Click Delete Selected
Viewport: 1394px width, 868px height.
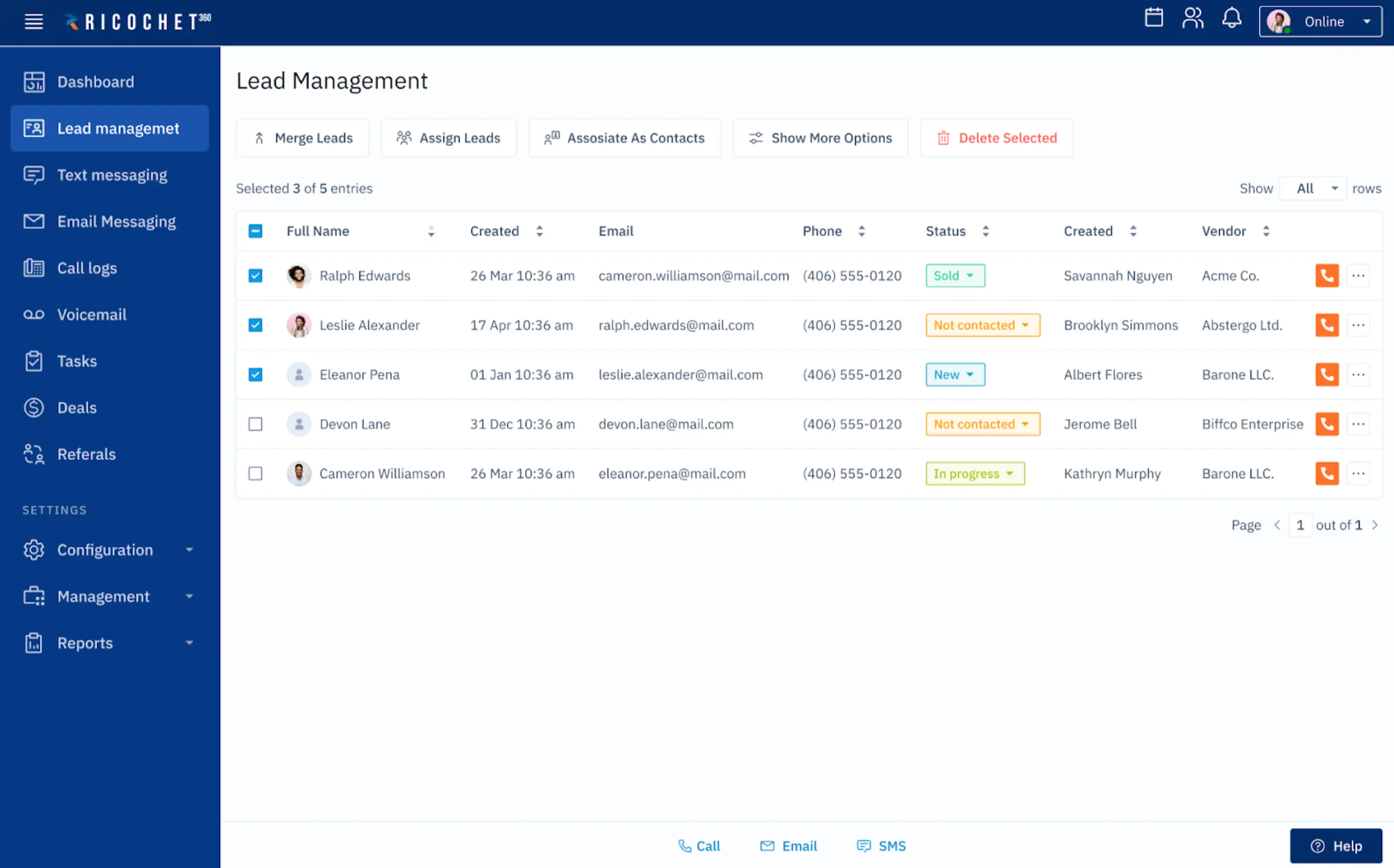click(x=996, y=138)
